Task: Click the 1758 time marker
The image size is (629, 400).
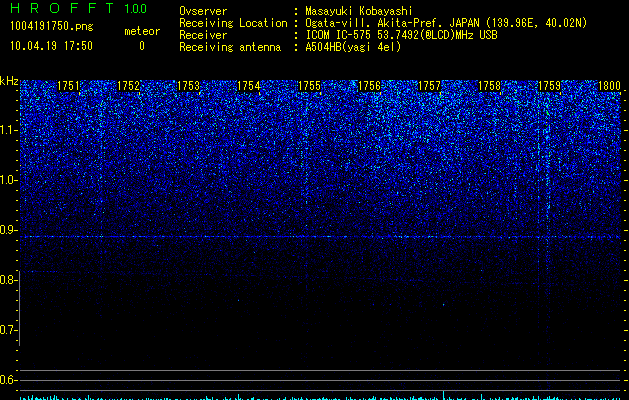Action: pyautogui.click(x=489, y=86)
